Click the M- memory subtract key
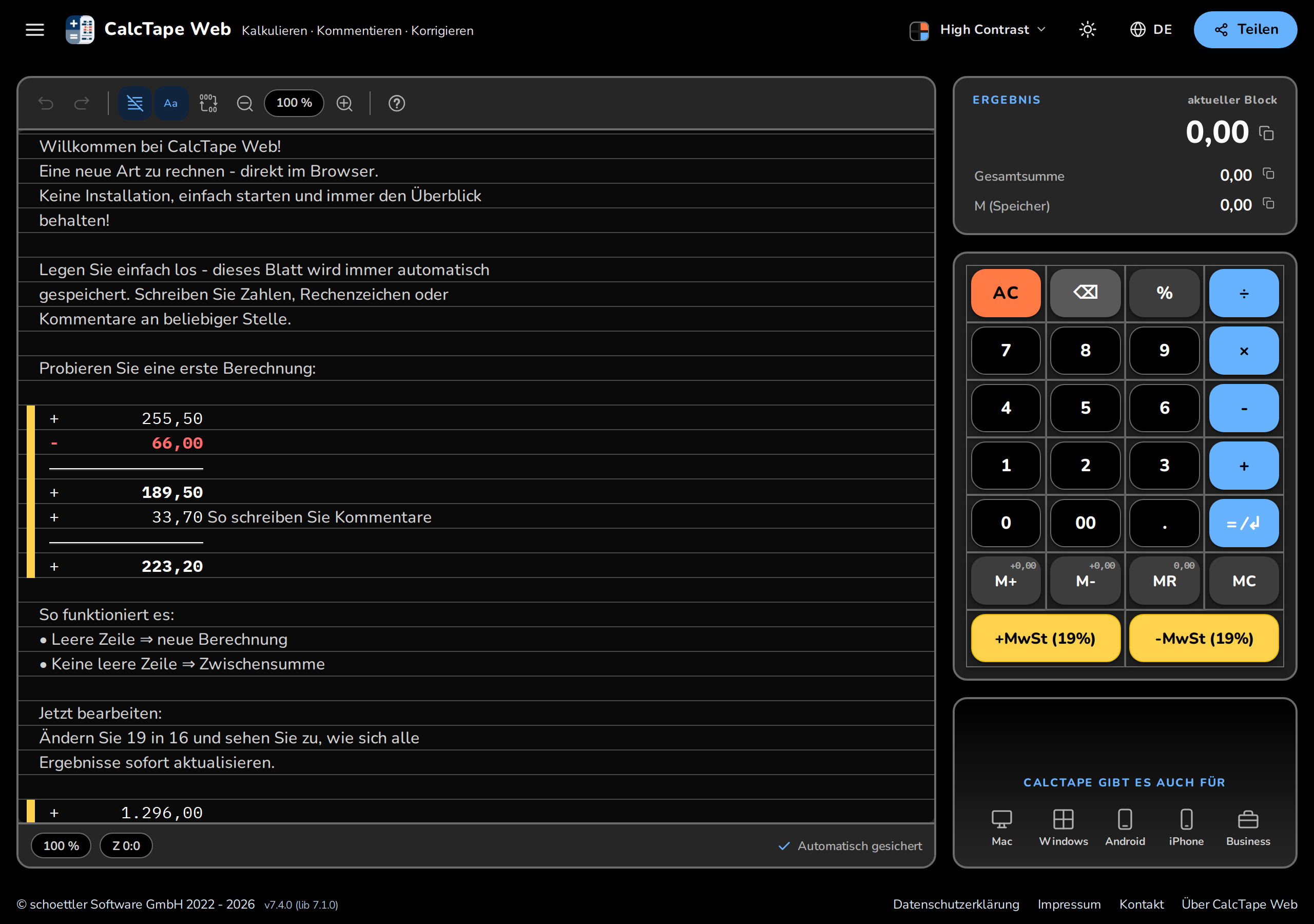Viewport: 1314px width, 924px height. 1085,581
